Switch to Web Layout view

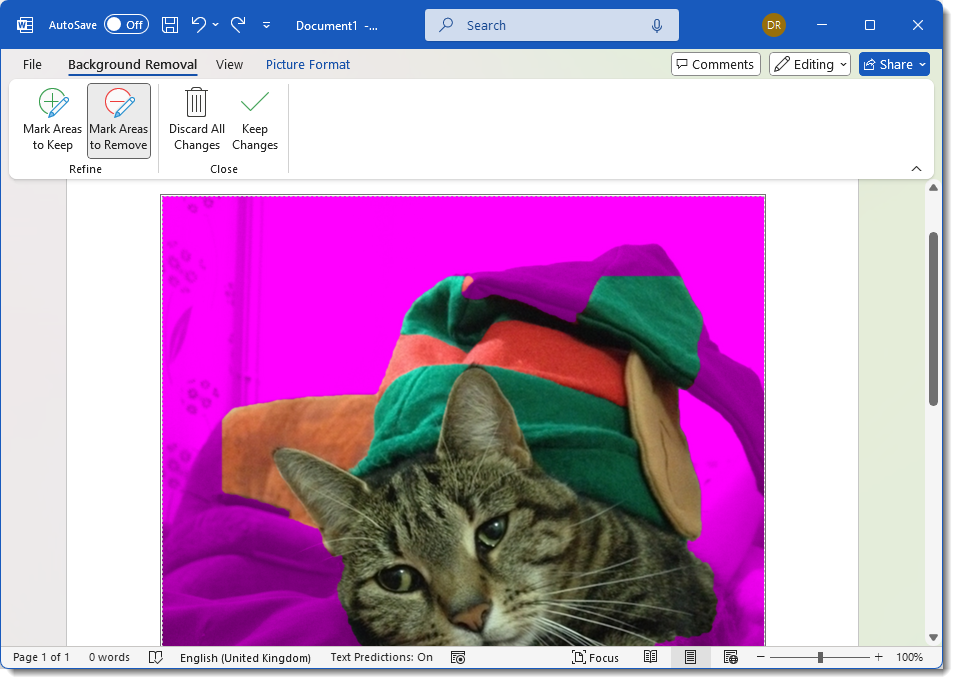(730, 657)
